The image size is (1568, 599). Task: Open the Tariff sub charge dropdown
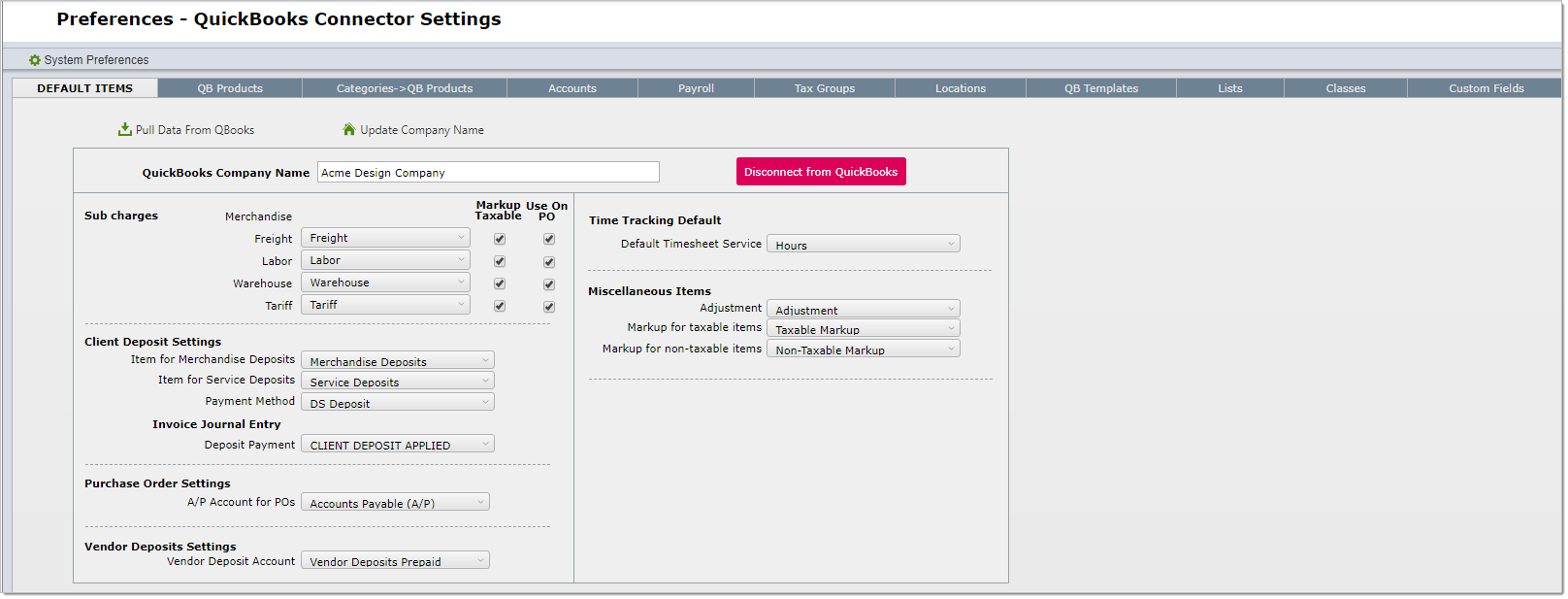click(385, 305)
